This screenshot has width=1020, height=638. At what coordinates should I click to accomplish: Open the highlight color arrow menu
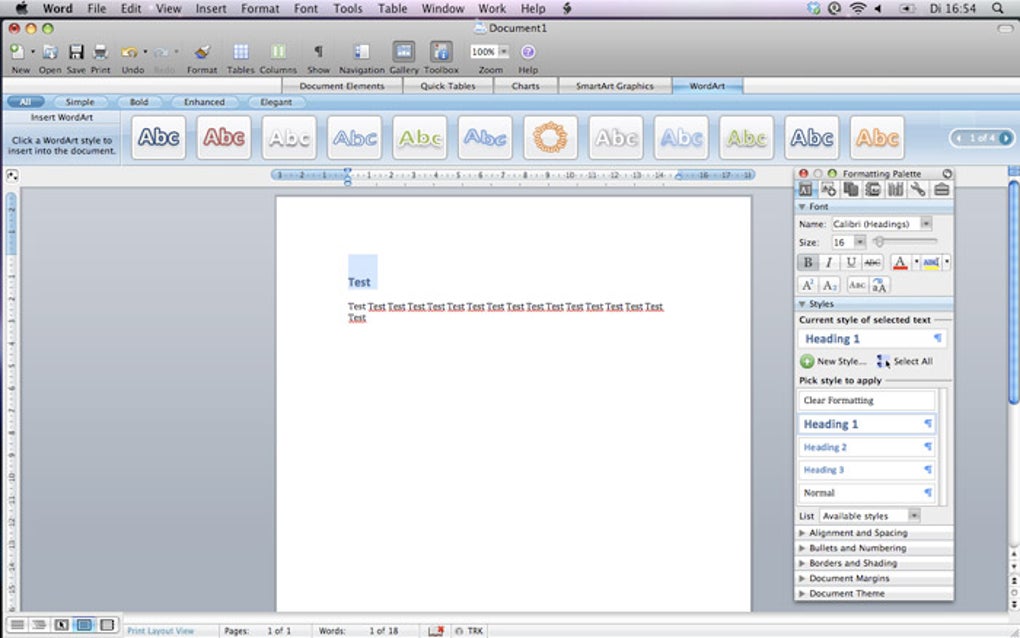pos(946,262)
